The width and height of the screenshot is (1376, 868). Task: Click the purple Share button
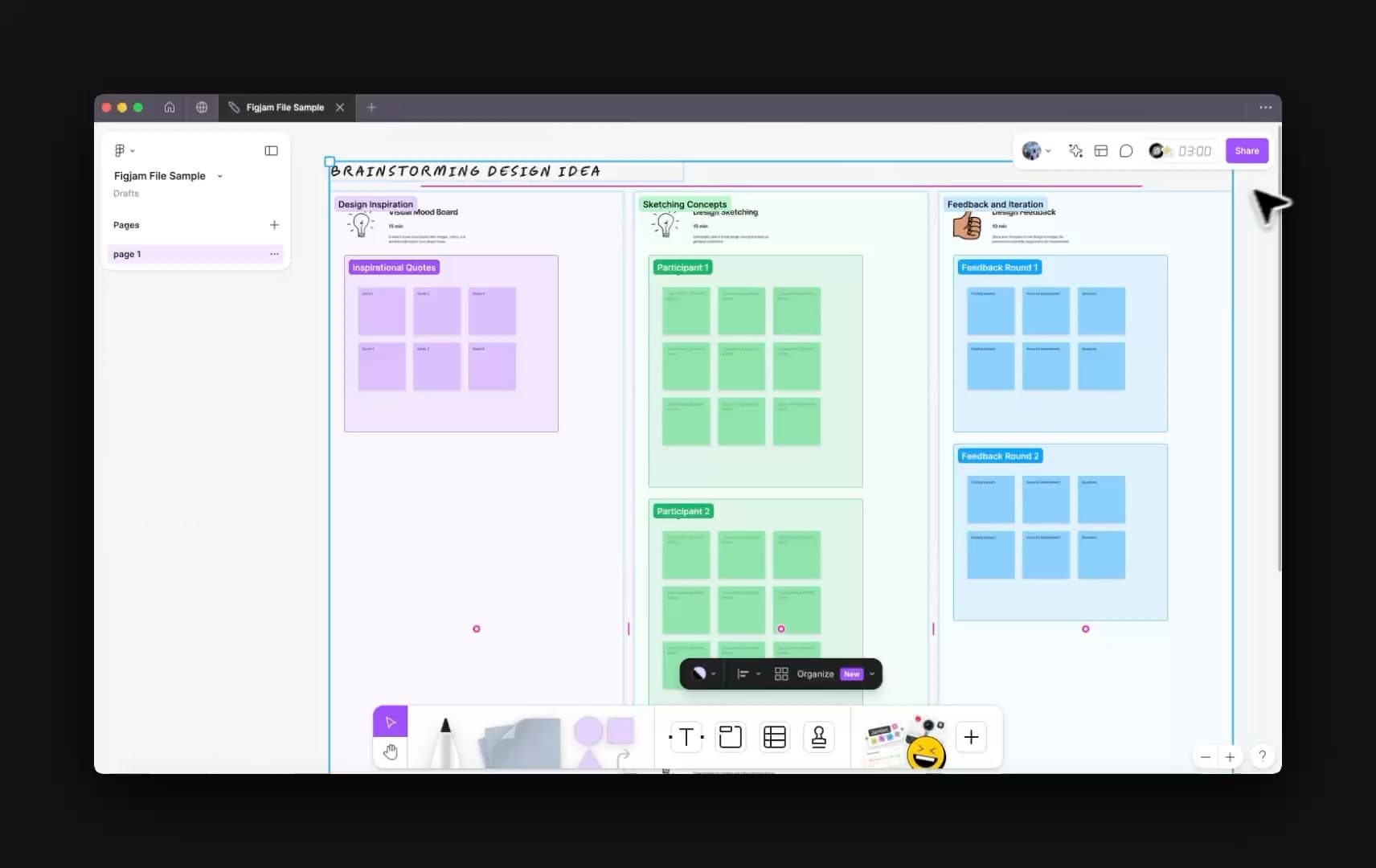[1246, 151]
